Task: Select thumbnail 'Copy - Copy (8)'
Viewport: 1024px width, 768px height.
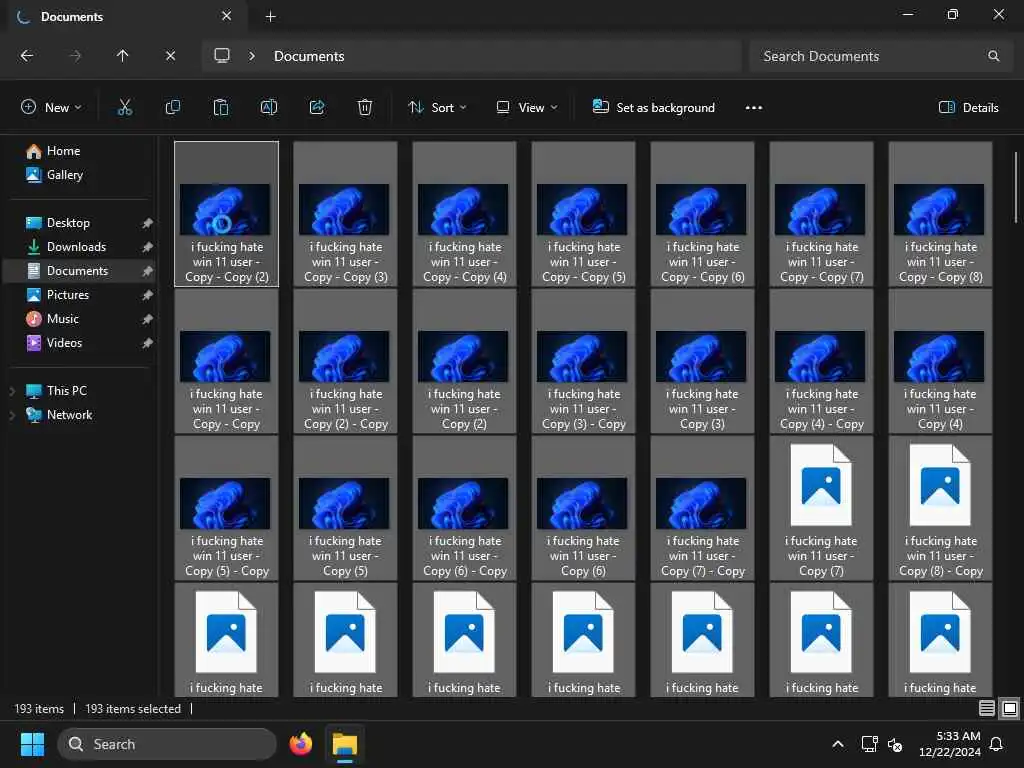Action: pos(940,214)
